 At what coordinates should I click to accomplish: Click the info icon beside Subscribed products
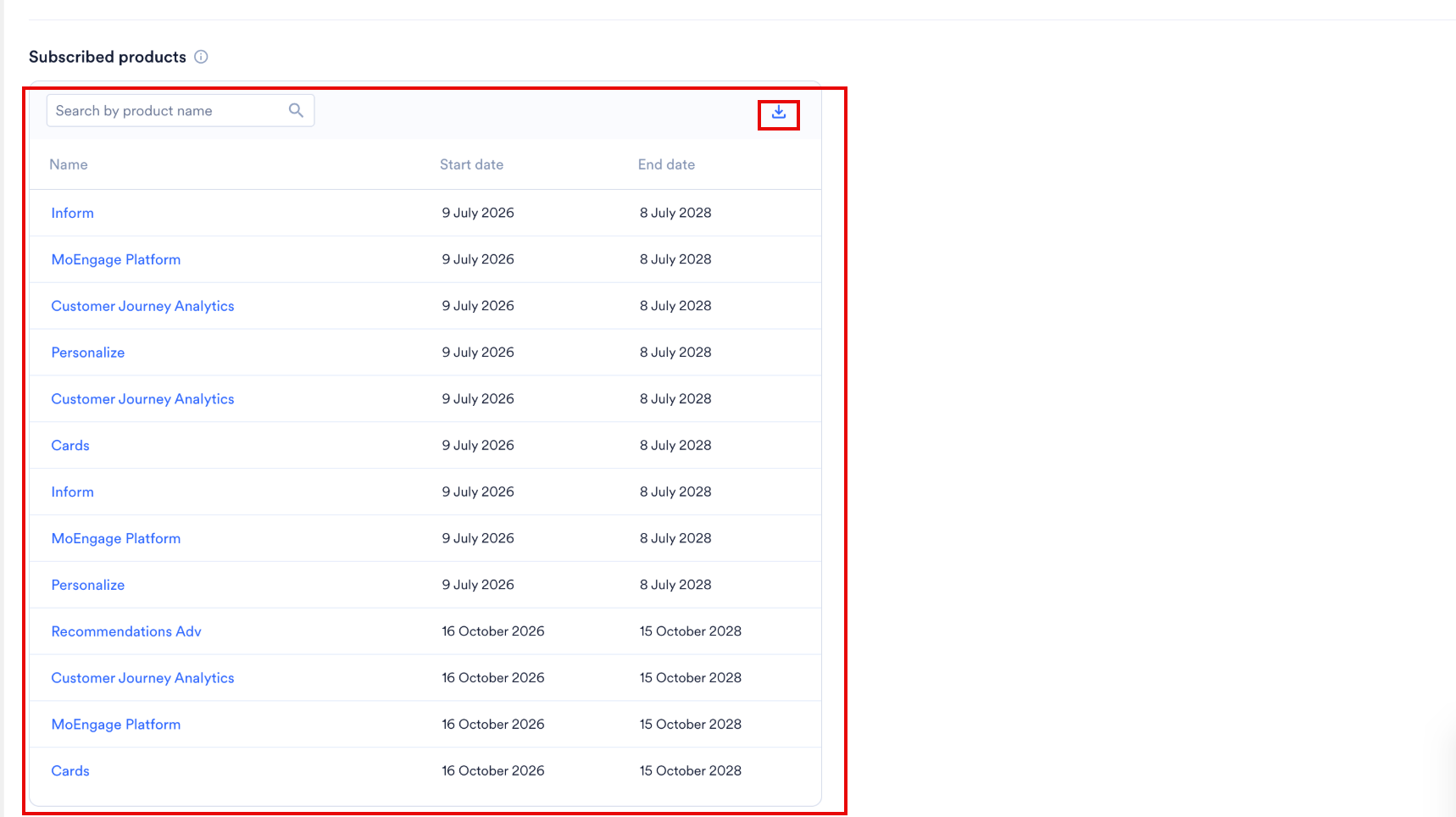pos(201,57)
